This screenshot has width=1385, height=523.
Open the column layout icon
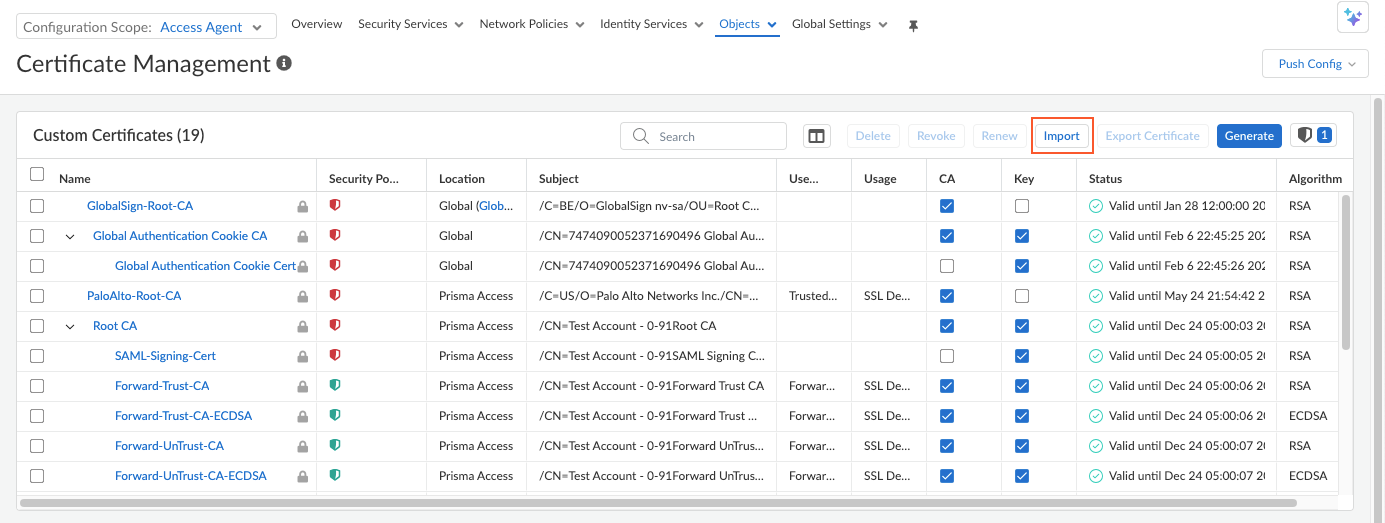tap(816, 136)
